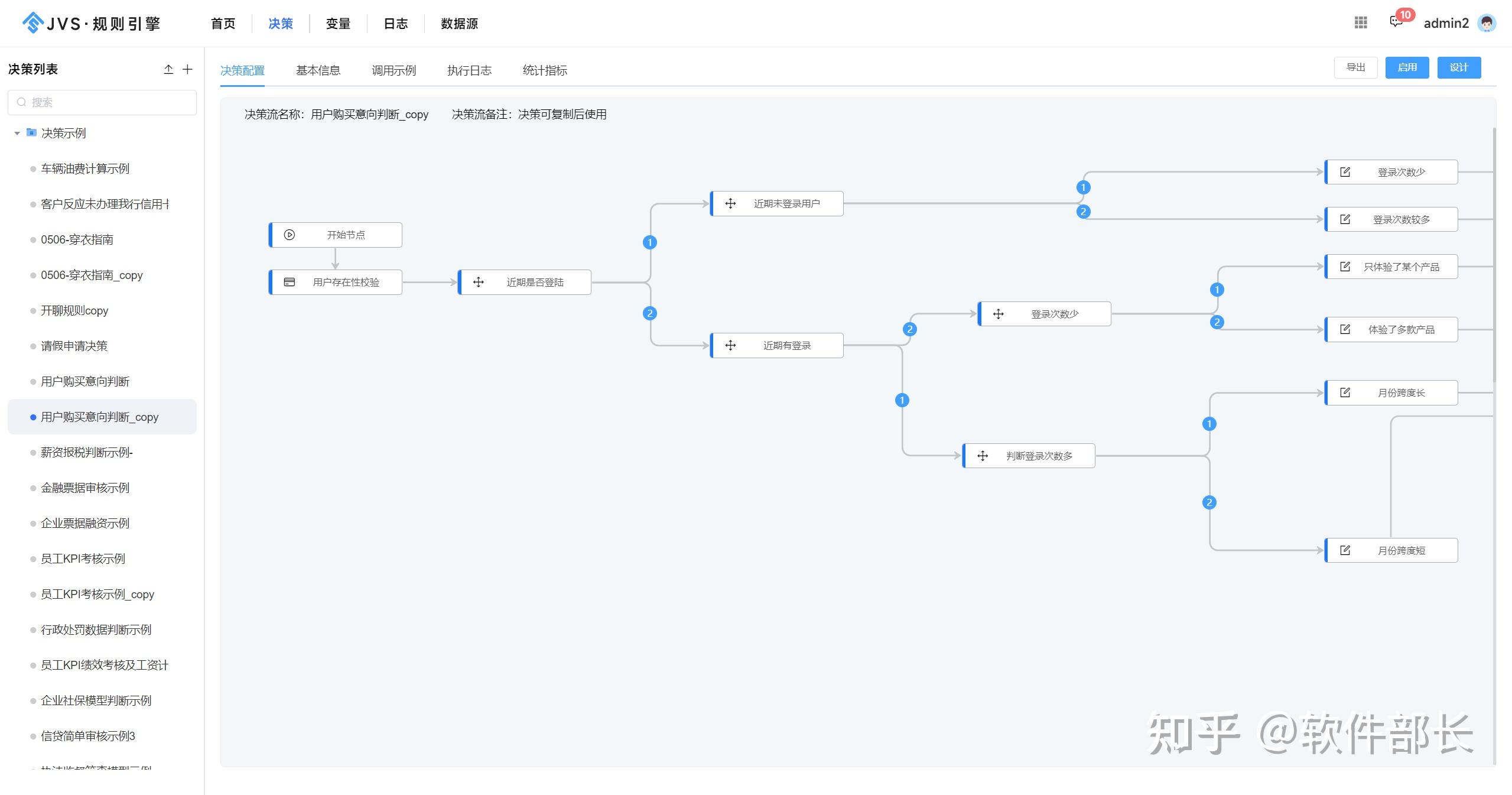Open the app grid icon
Viewport: 1512px width, 795px height.
click(1361, 22)
